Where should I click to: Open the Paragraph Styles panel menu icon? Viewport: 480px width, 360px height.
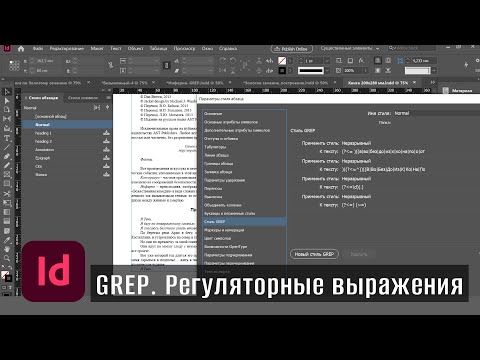point(108,98)
